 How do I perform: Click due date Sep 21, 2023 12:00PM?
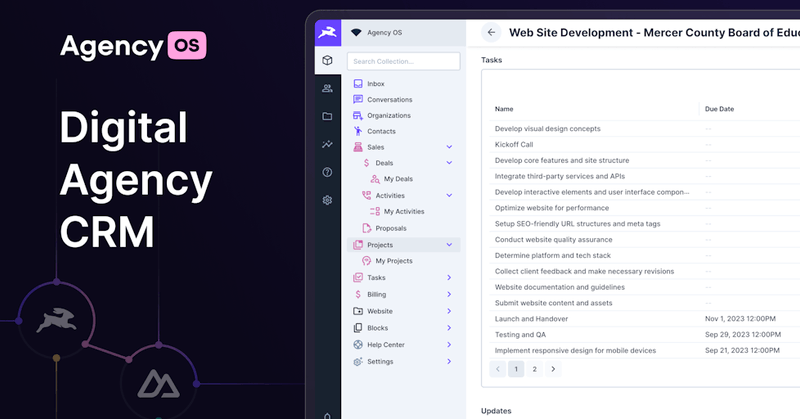point(742,350)
